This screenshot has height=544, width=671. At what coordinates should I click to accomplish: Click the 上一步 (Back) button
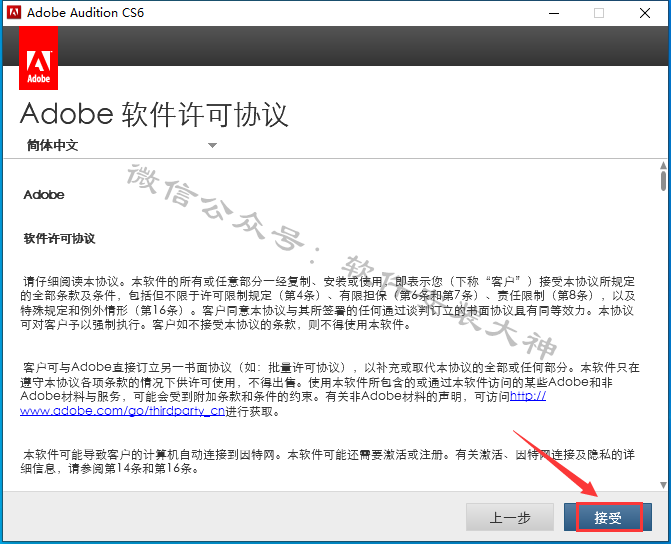pos(510,517)
